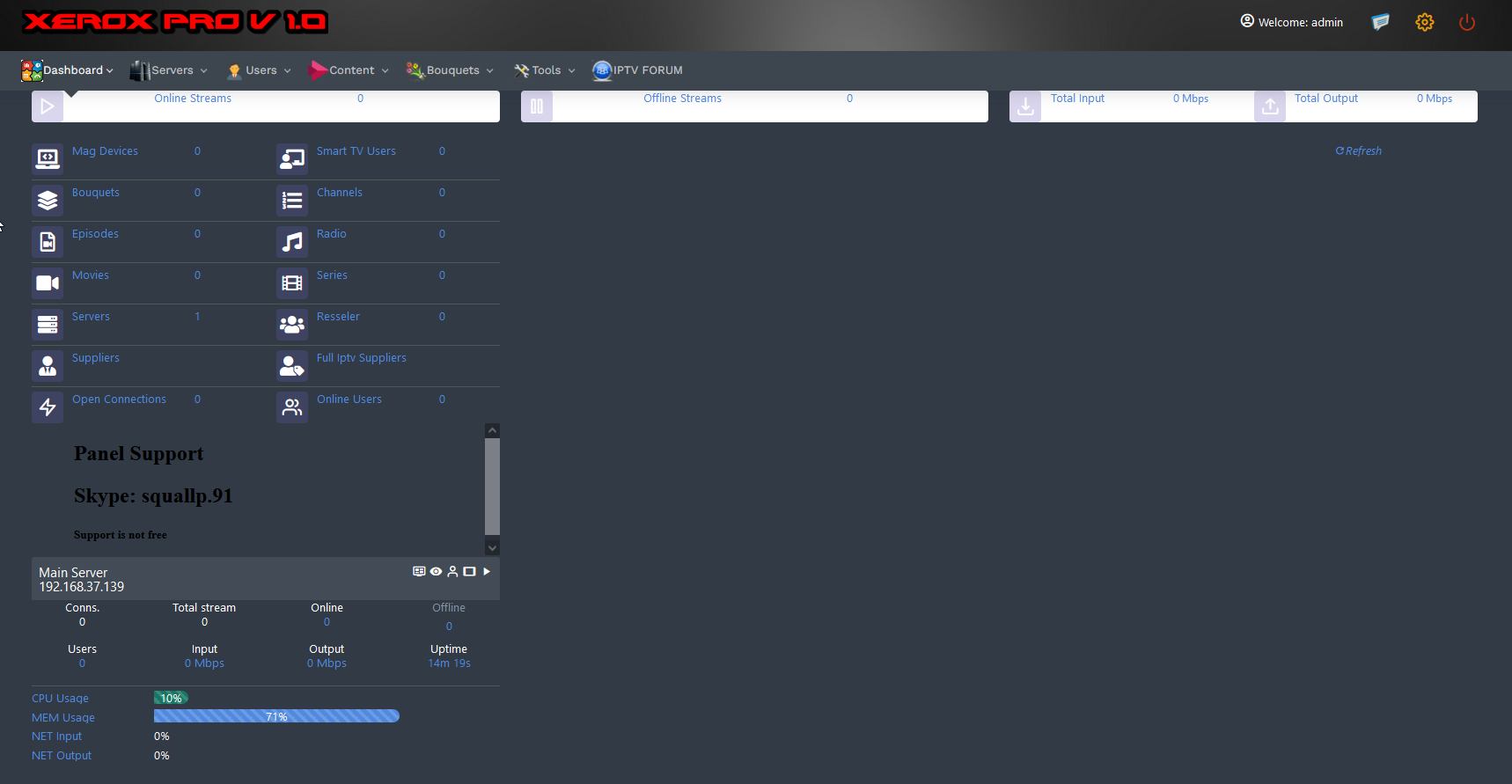Open the messages chat bubble icon
The height and width of the screenshot is (784, 1512).
[1380, 22]
